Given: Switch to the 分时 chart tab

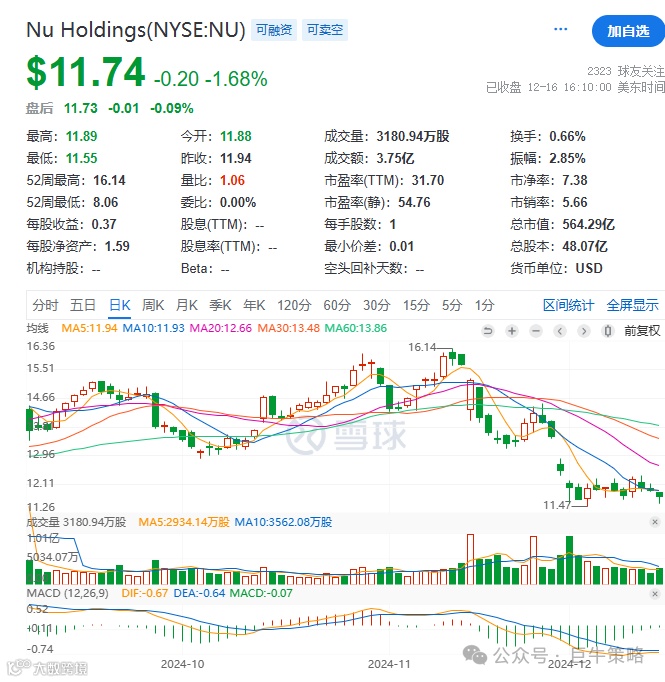Looking at the screenshot, I should 45,305.
